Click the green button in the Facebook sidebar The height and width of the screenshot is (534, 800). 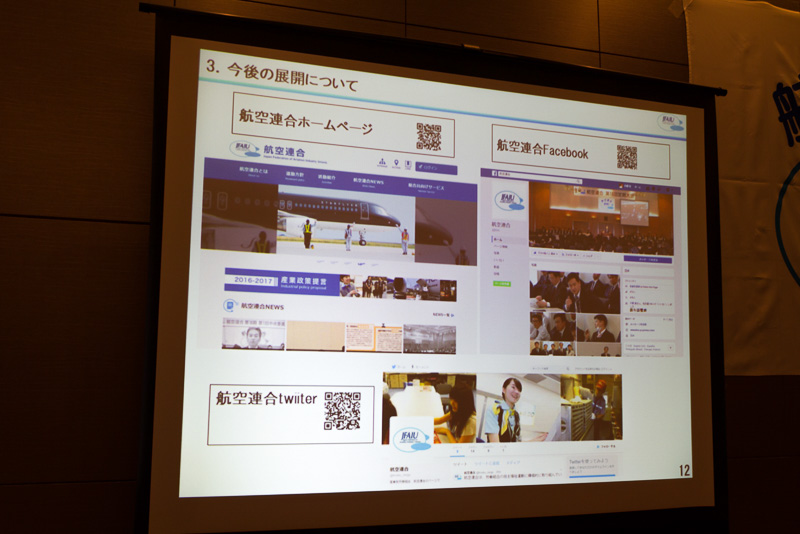(x=502, y=284)
